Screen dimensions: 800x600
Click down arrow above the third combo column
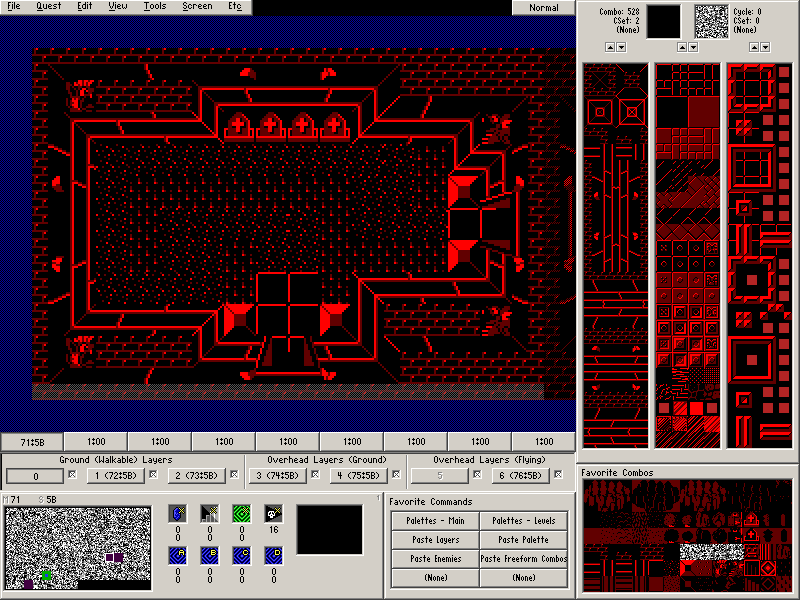765,47
